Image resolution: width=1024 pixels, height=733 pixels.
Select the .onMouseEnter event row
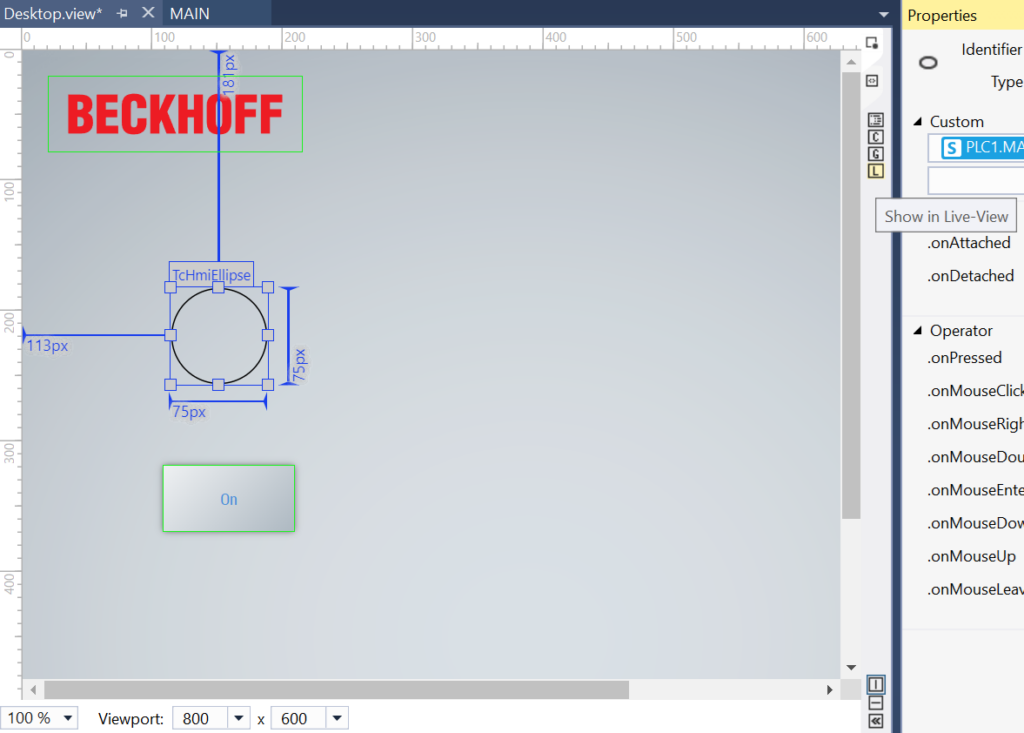tap(975, 490)
